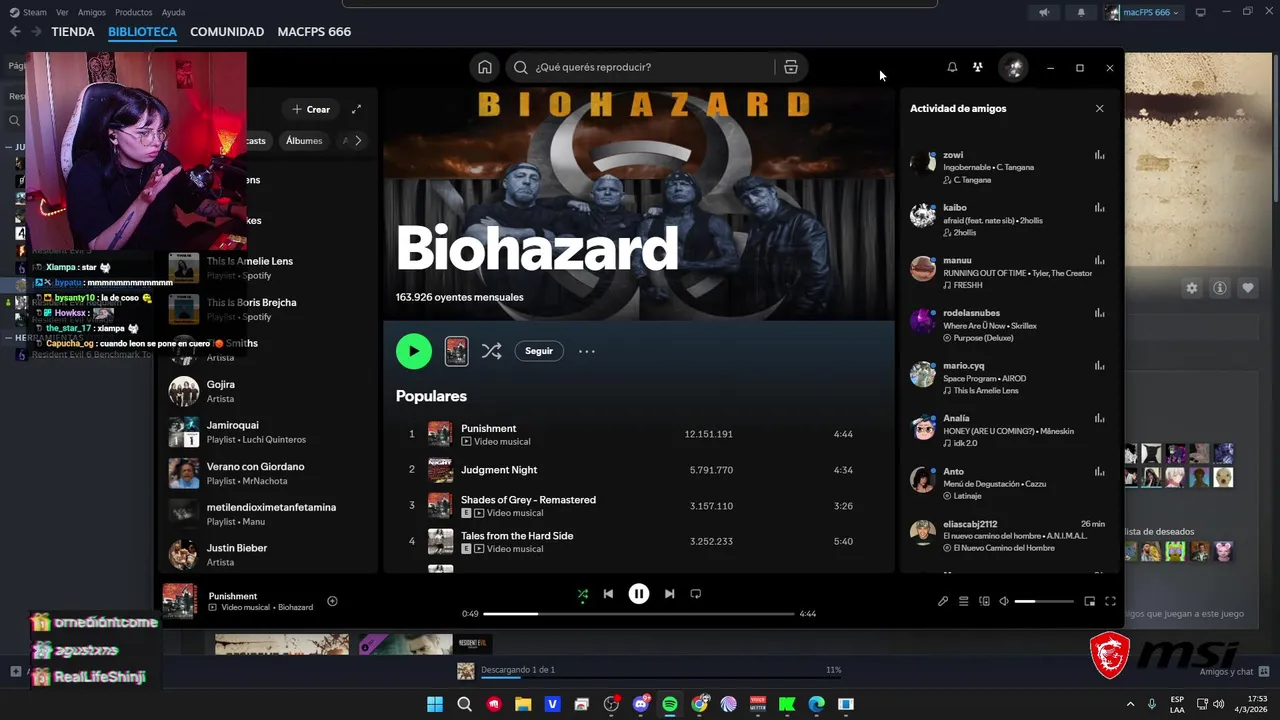Toggle shuffle in the player bar
1280x720 pixels.
(x=582, y=594)
